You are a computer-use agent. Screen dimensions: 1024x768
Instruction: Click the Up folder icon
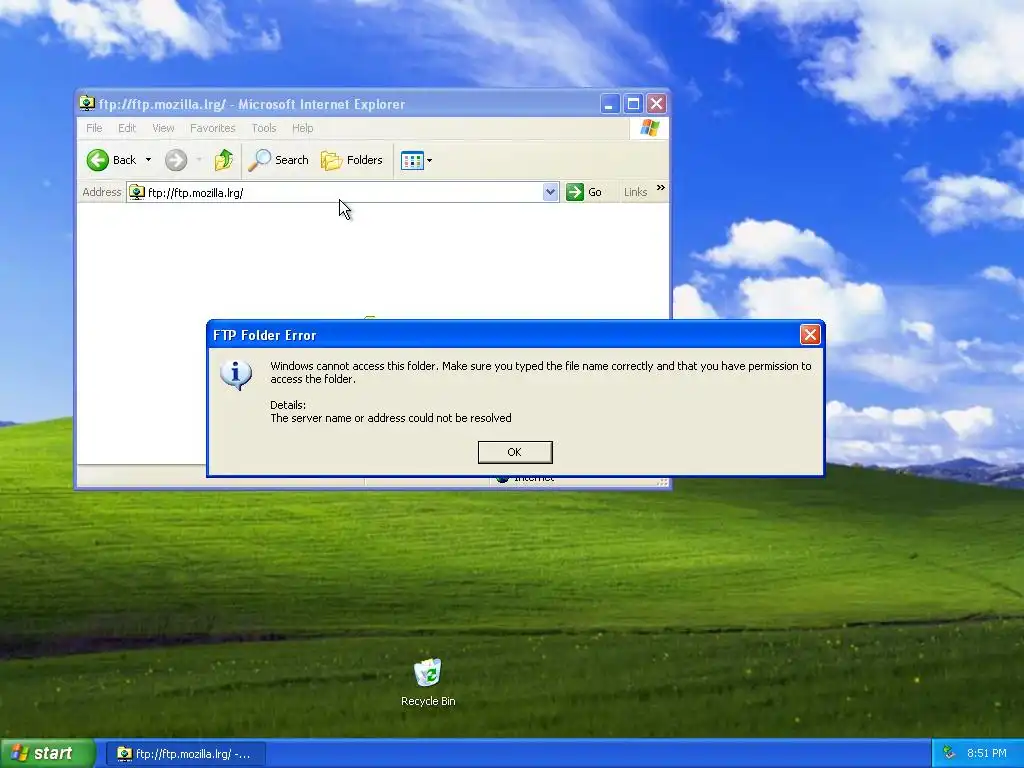click(x=224, y=160)
